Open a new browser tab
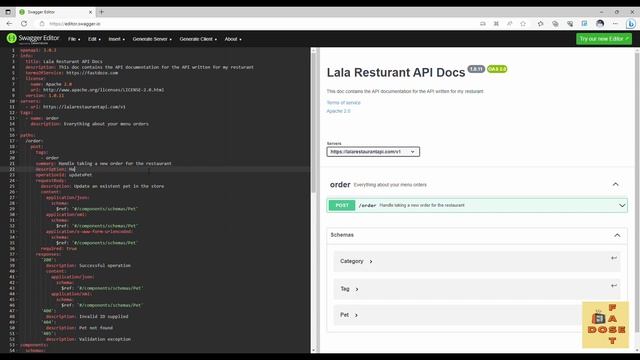The image size is (640, 360). coord(102,12)
